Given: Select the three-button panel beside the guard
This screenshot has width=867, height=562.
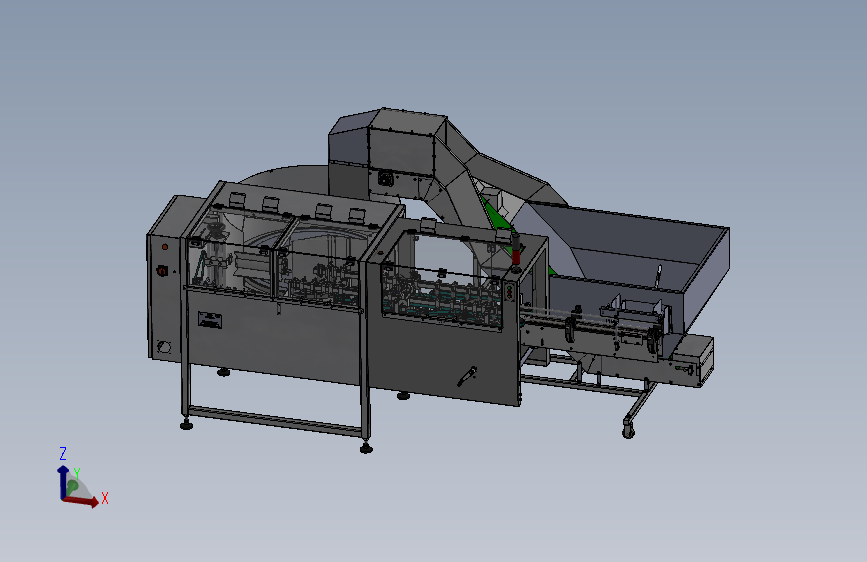Looking at the screenshot, I should pyautogui.click(x=509, y=292).
